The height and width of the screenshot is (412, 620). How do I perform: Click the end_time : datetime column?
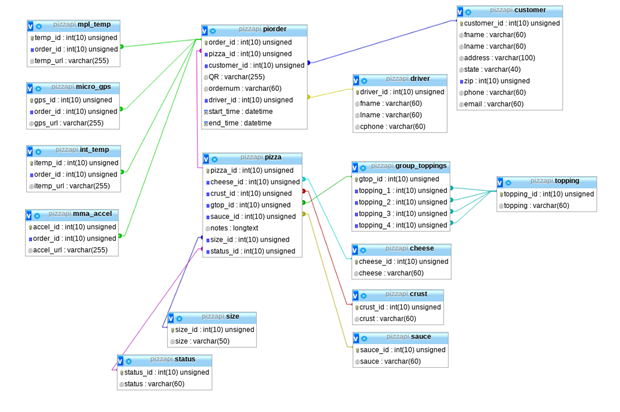[x=238, y=123]
